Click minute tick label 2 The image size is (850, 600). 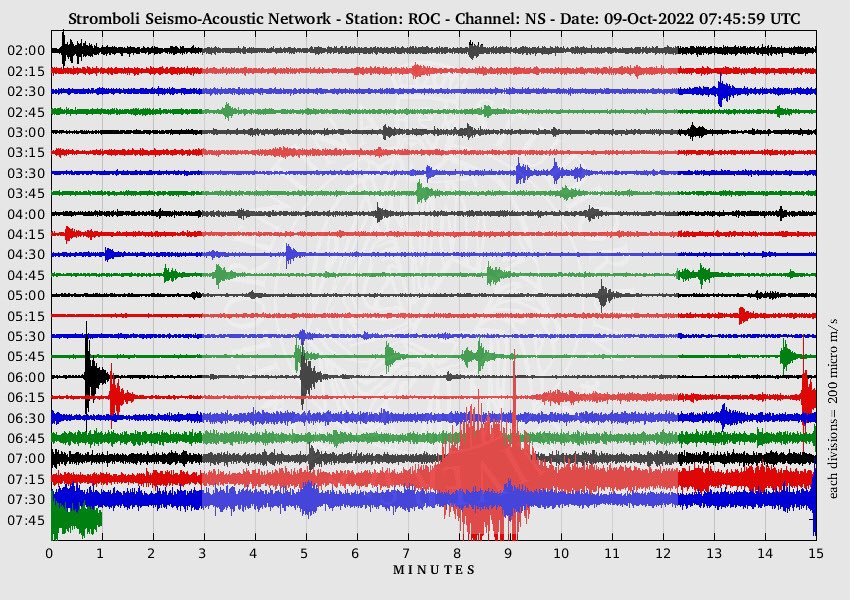(x=151, y=553)
